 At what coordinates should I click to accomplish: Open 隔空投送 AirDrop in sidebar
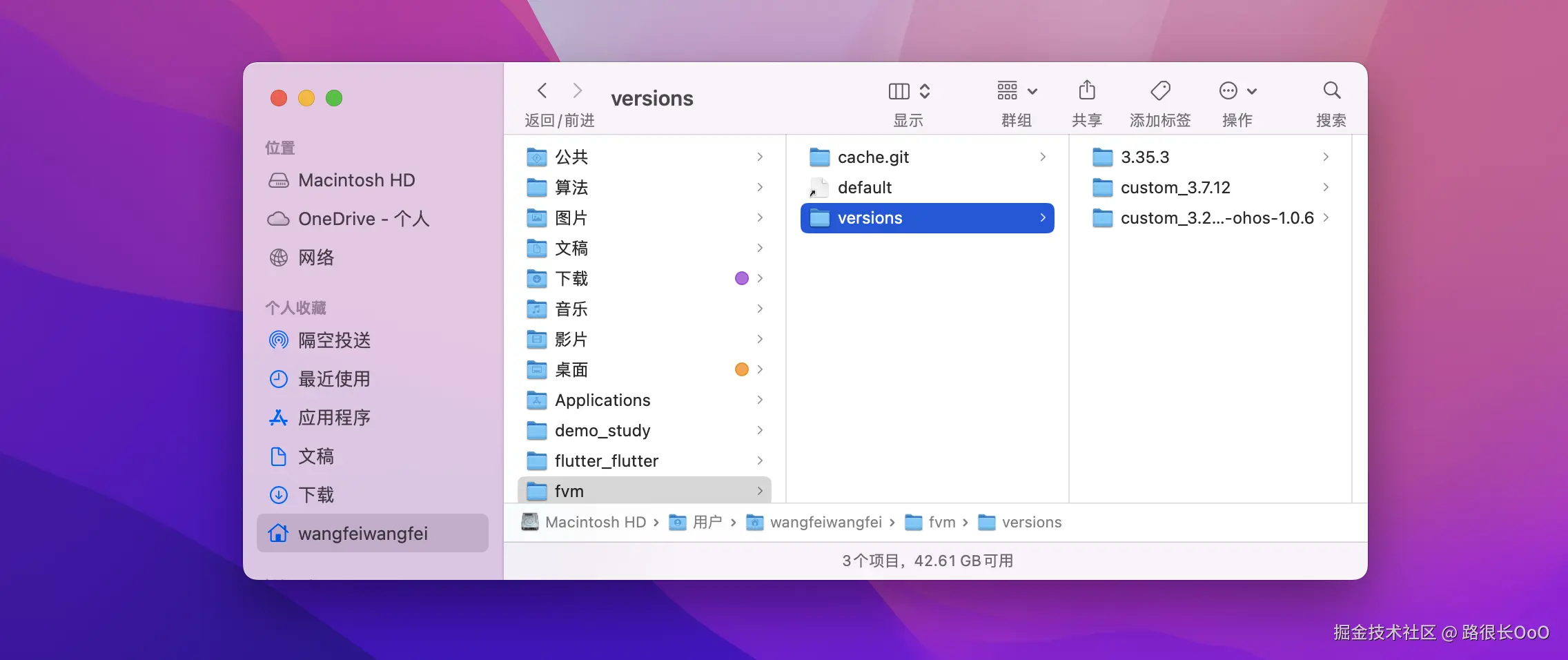(373, 340)
